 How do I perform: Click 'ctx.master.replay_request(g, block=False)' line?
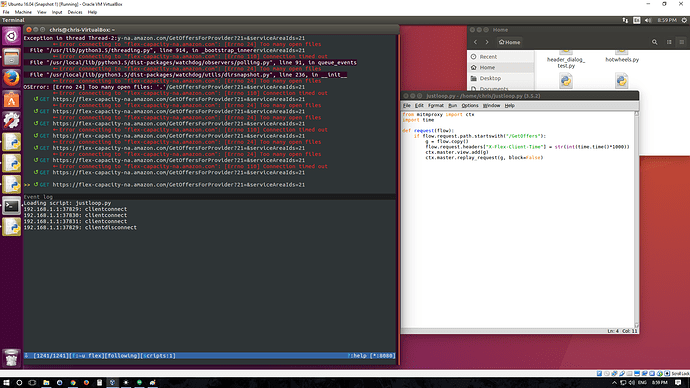tap(484, 157)
